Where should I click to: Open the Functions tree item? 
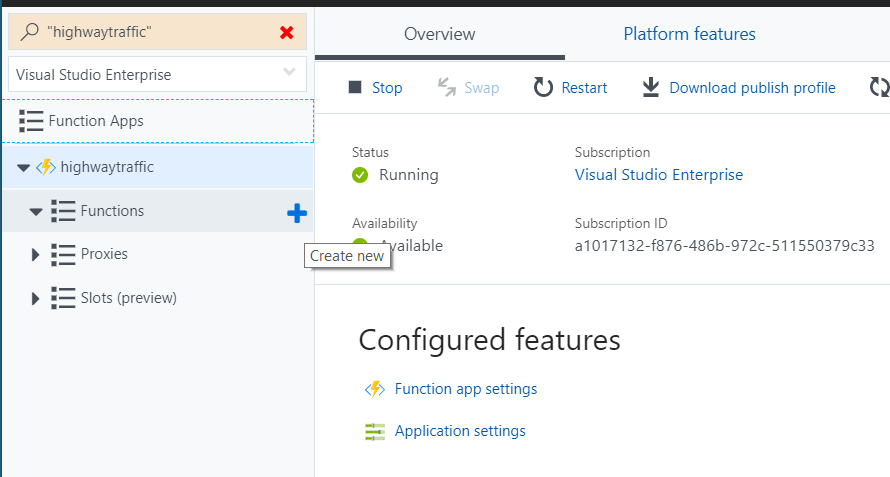click(x=157, y=211)
